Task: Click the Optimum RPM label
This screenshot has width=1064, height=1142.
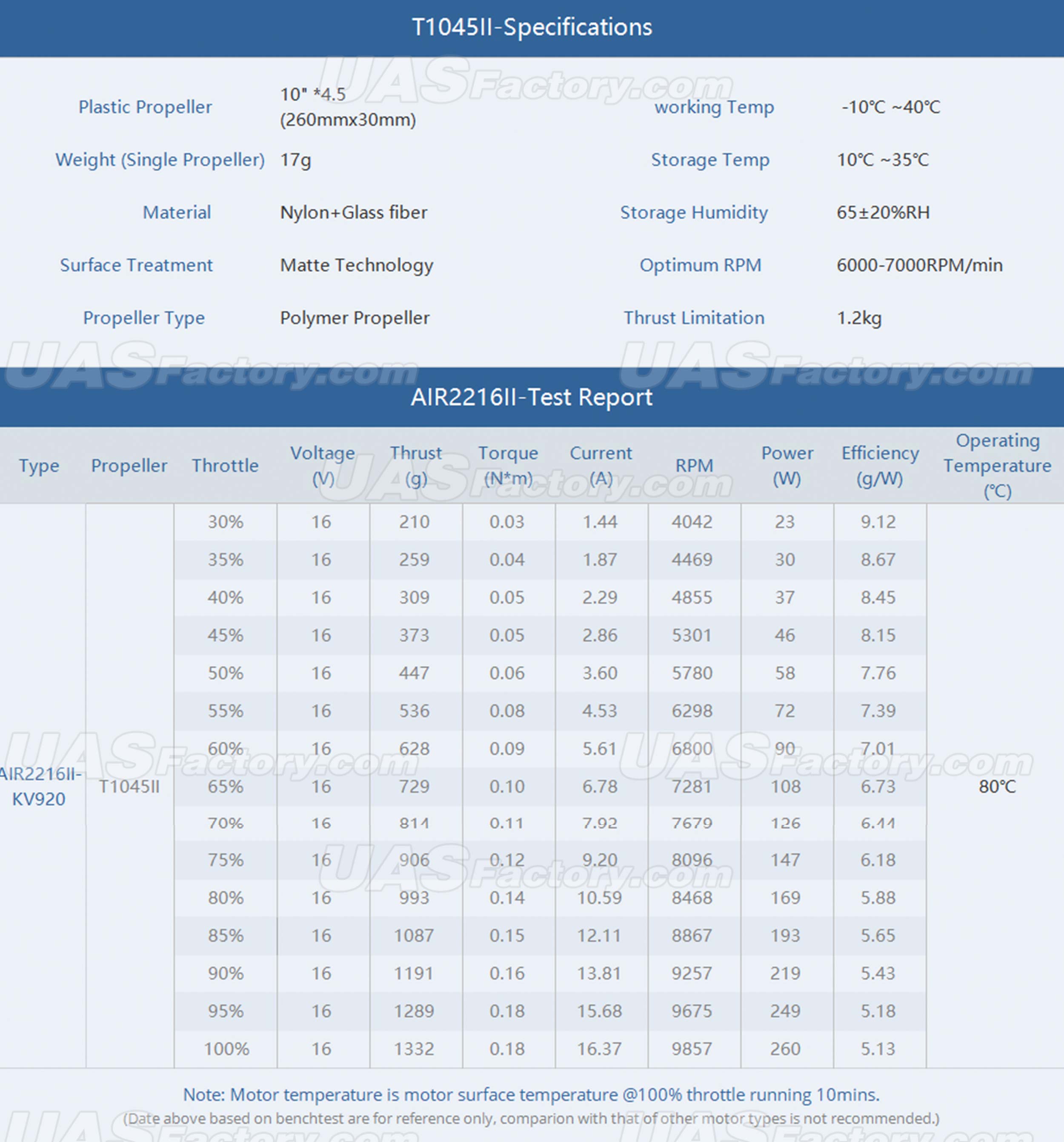Action: pyautogui.click(x=701, y=265)
